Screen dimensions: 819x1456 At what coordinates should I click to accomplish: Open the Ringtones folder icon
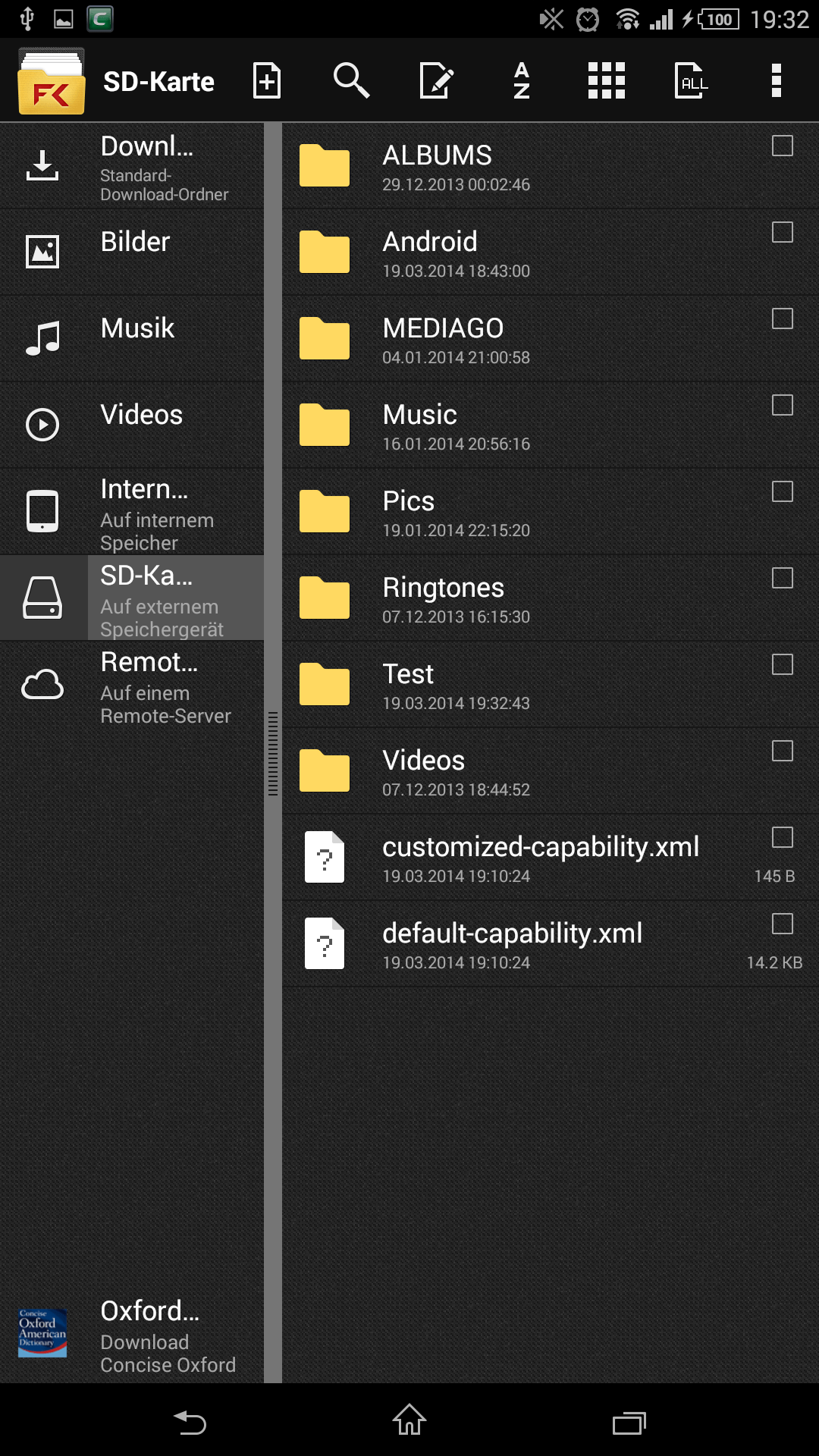[325, 598]
